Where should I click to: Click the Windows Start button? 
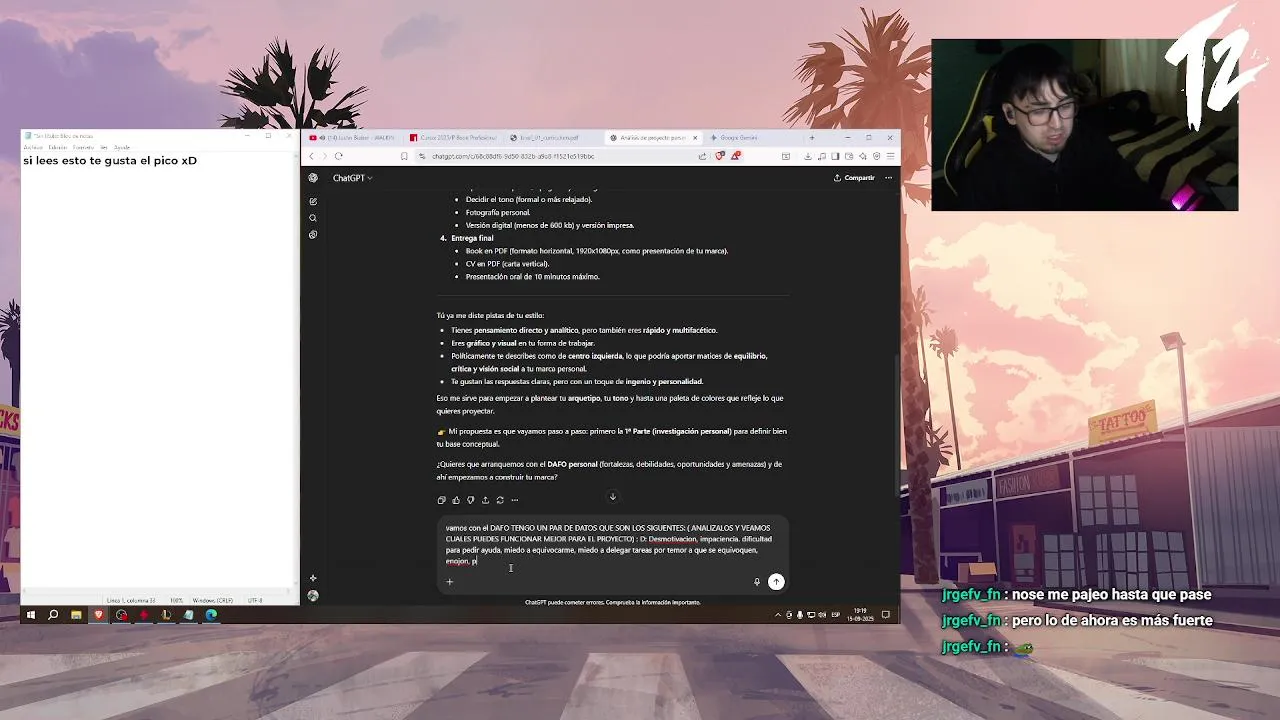(x=30, y=615)
